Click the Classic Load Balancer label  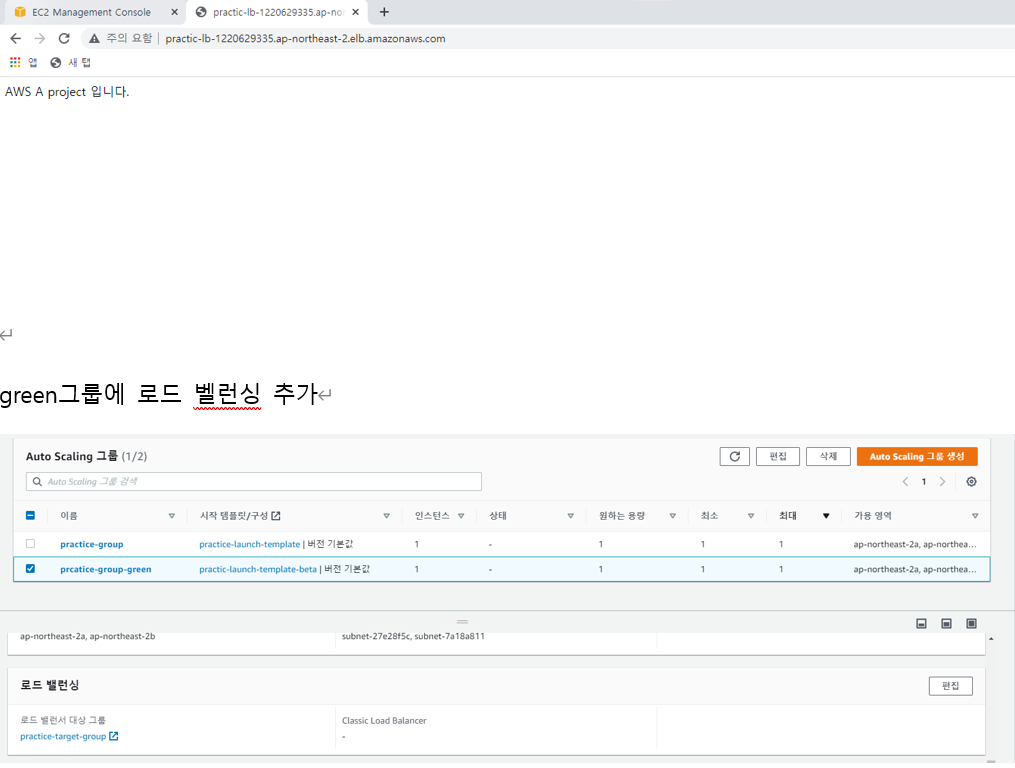point(384,721)
